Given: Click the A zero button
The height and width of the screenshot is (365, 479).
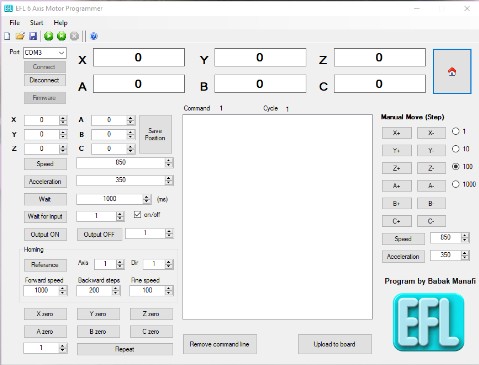Looking at the screenshot, I should pyautogui.click(x=45, y=332).
